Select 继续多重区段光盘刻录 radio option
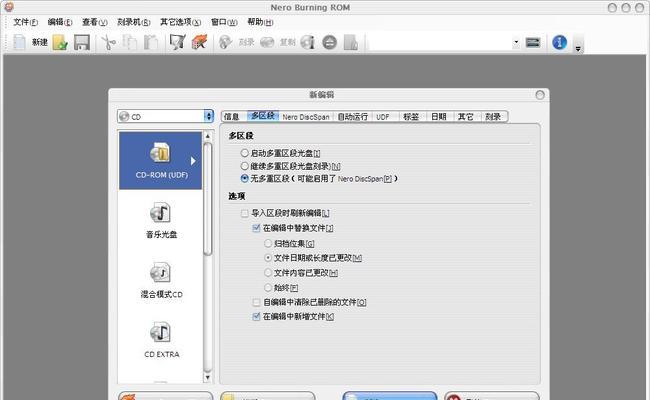 click(x=290, y=166)
